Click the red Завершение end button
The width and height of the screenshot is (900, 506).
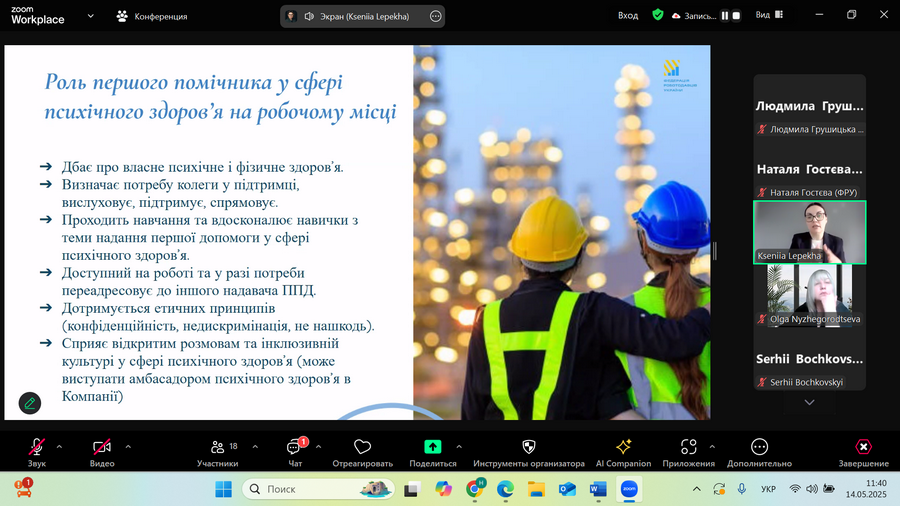pyautogui.click(x=863, y=447)
